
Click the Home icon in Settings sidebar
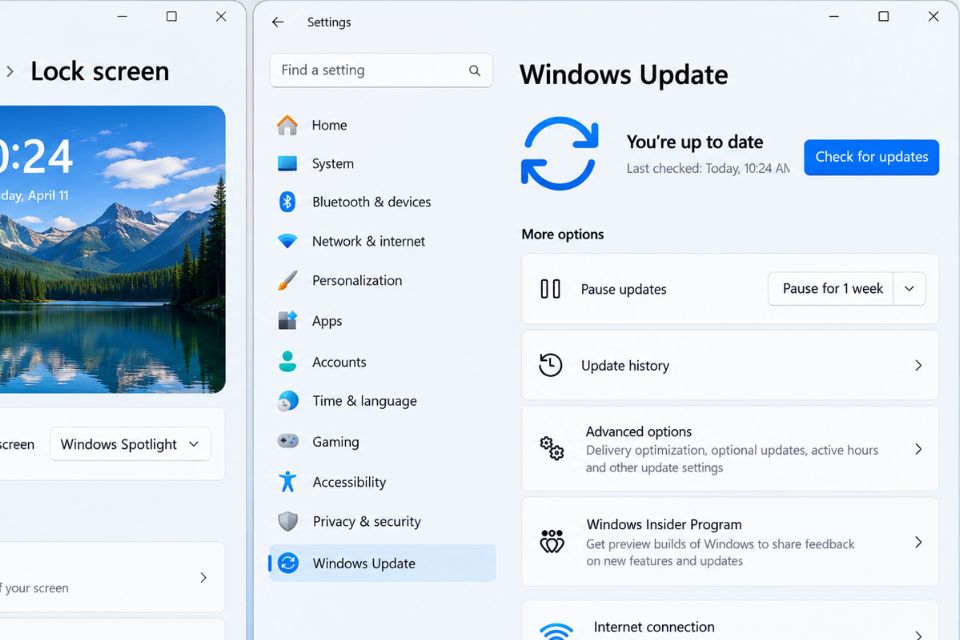click(x=287, y=125)
